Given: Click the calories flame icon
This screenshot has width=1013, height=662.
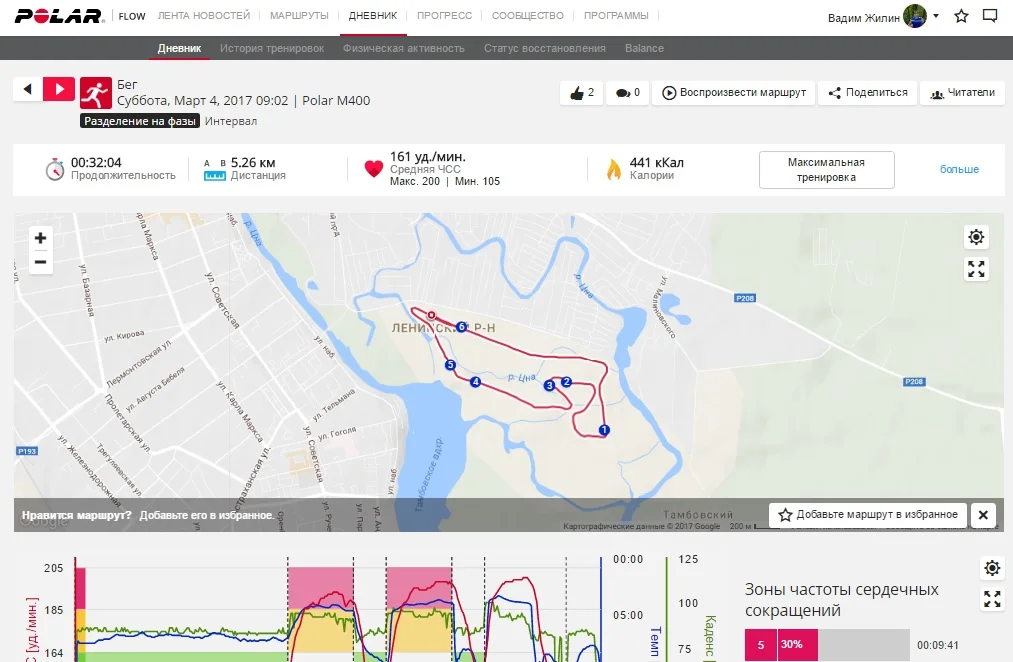Looking at the screenshot, I should pos(614,169).
